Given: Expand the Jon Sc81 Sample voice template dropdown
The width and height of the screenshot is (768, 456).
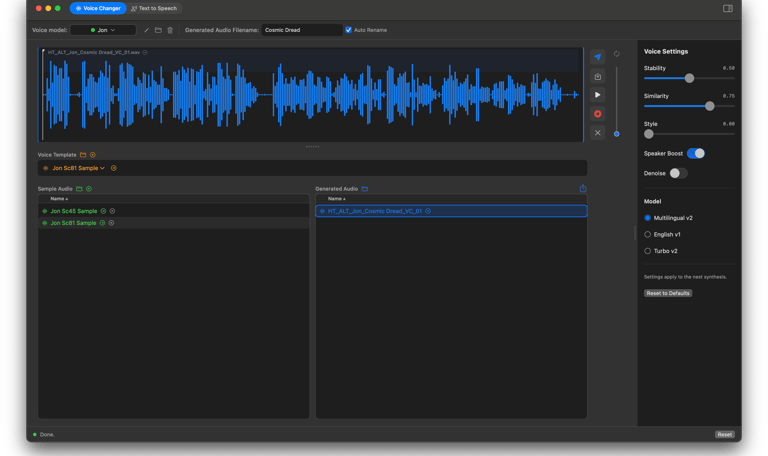Looking at the screenshot, I should (78, 168).
